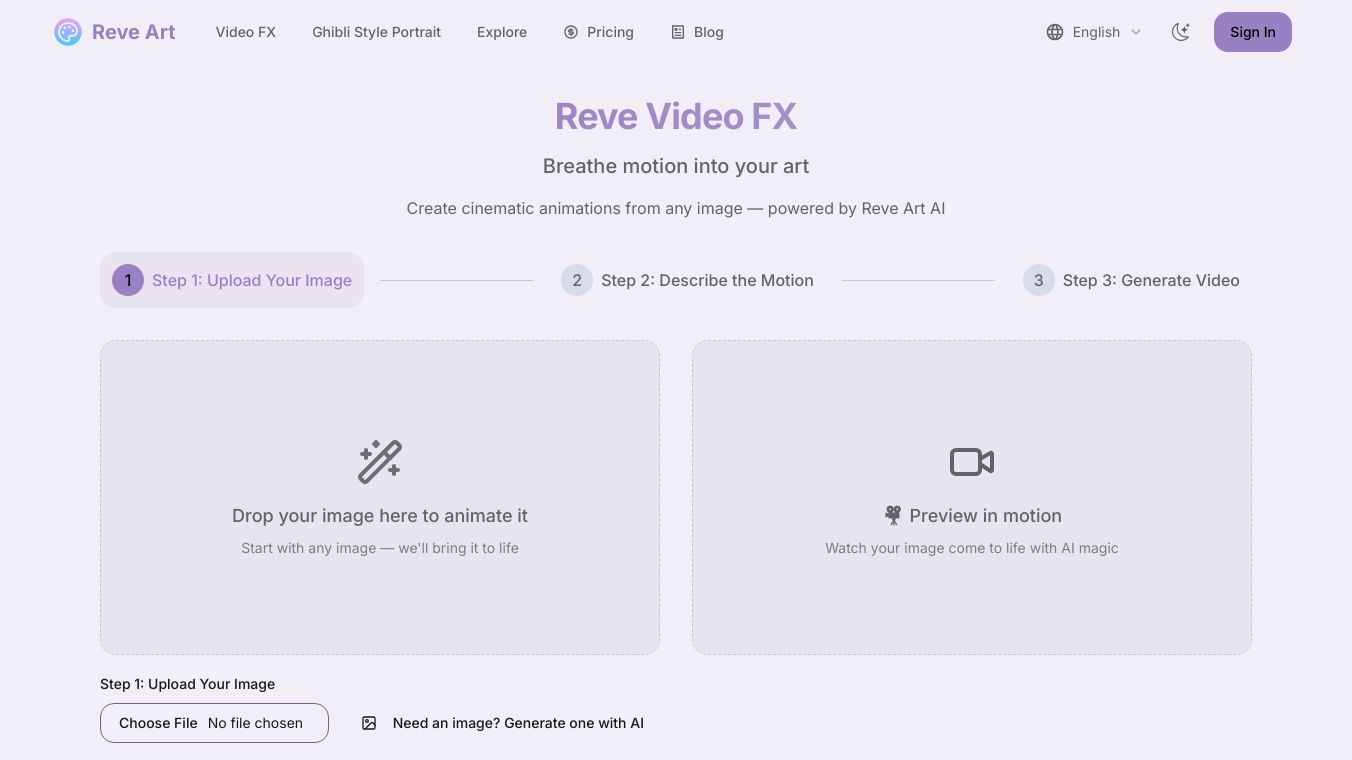Screen dimensions: 1352x760
Task: Click the step number 3 circle
Action: click(1039, 280)
